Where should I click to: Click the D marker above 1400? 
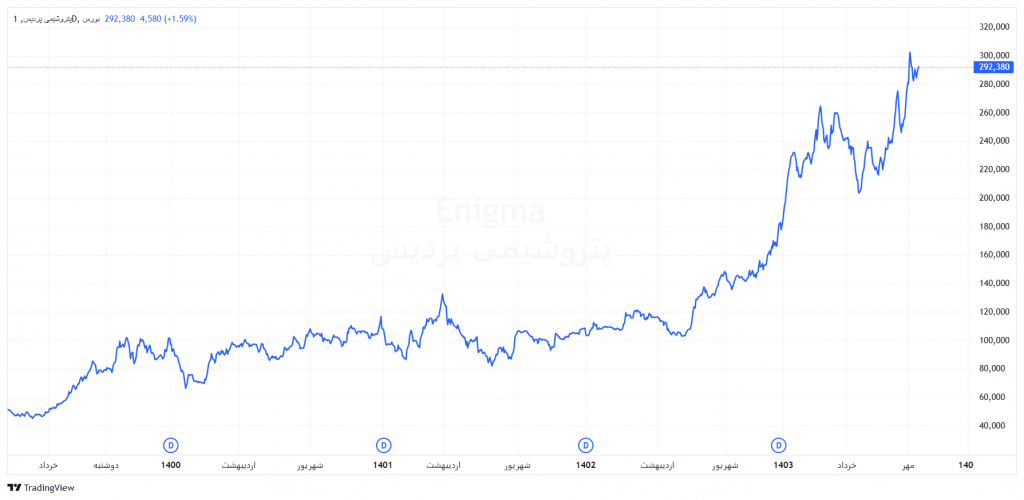pos(171,444)
